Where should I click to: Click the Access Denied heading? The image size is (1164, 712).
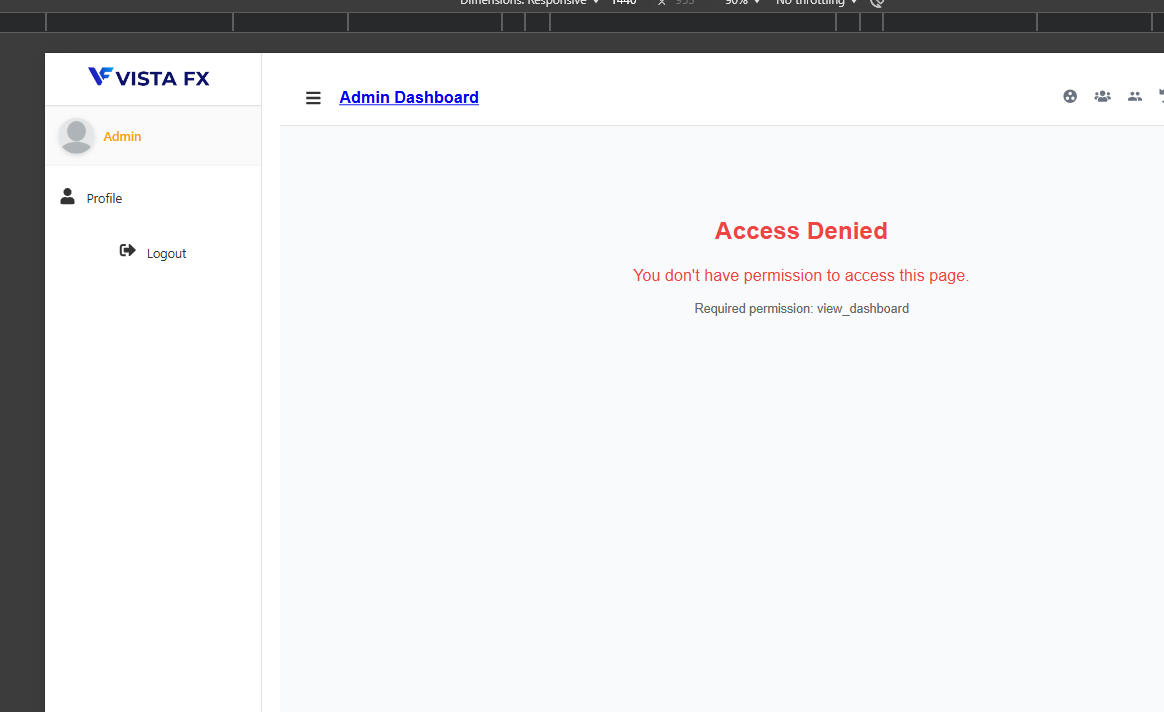(800, 231)
